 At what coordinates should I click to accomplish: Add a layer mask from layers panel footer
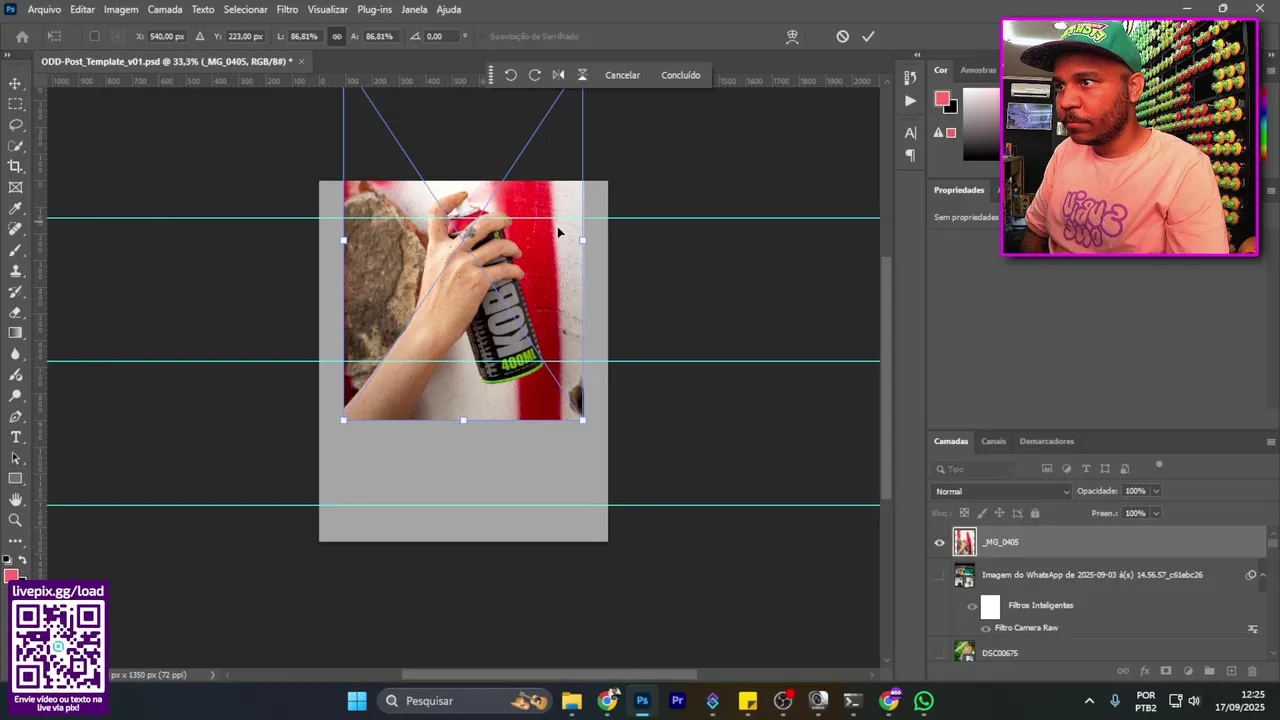tap(1166, 671)
